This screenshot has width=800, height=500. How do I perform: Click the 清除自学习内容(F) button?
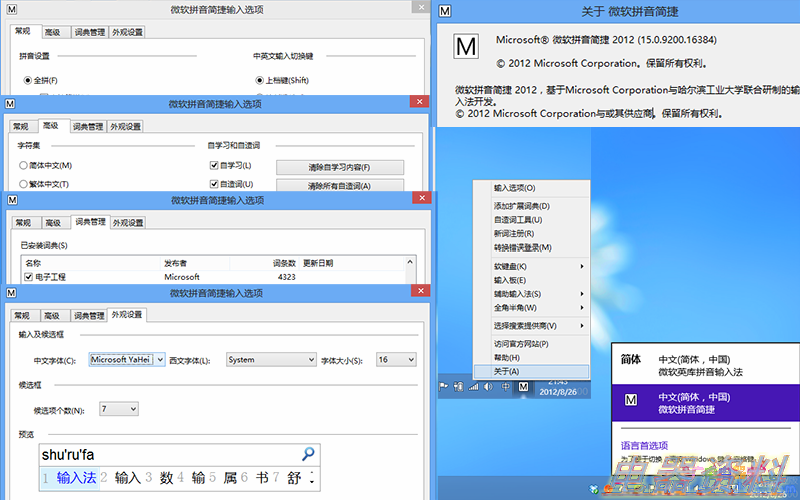pos(339,167)
